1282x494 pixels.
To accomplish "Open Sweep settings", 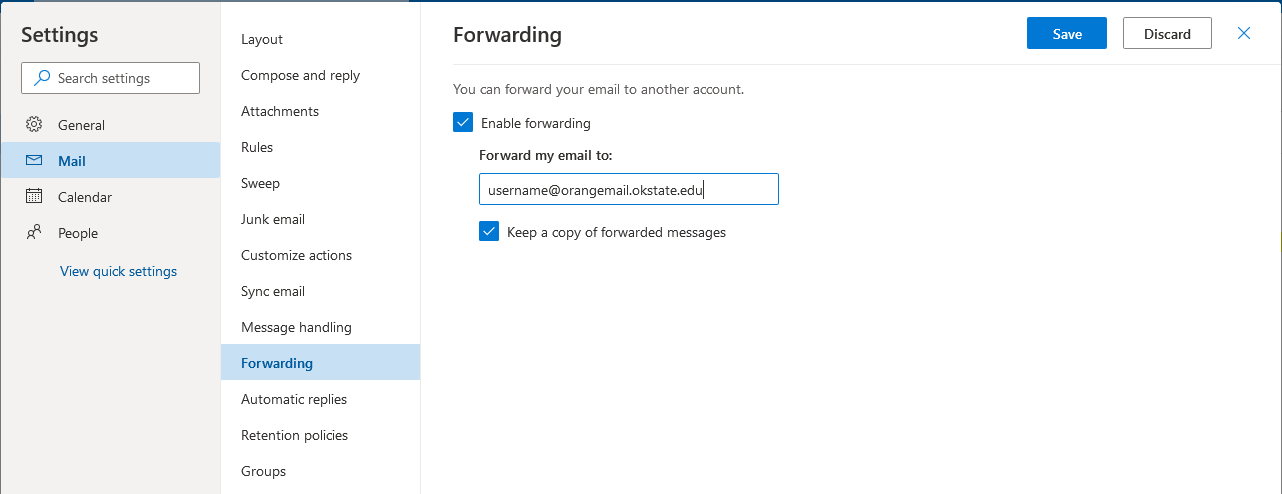I will (320, 183).
